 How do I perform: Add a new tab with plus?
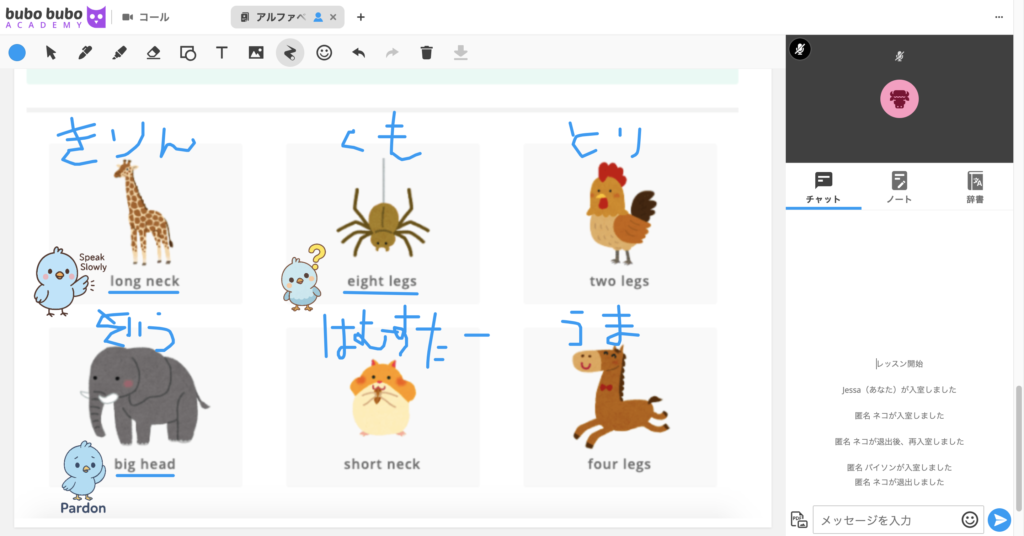[360, 17]
